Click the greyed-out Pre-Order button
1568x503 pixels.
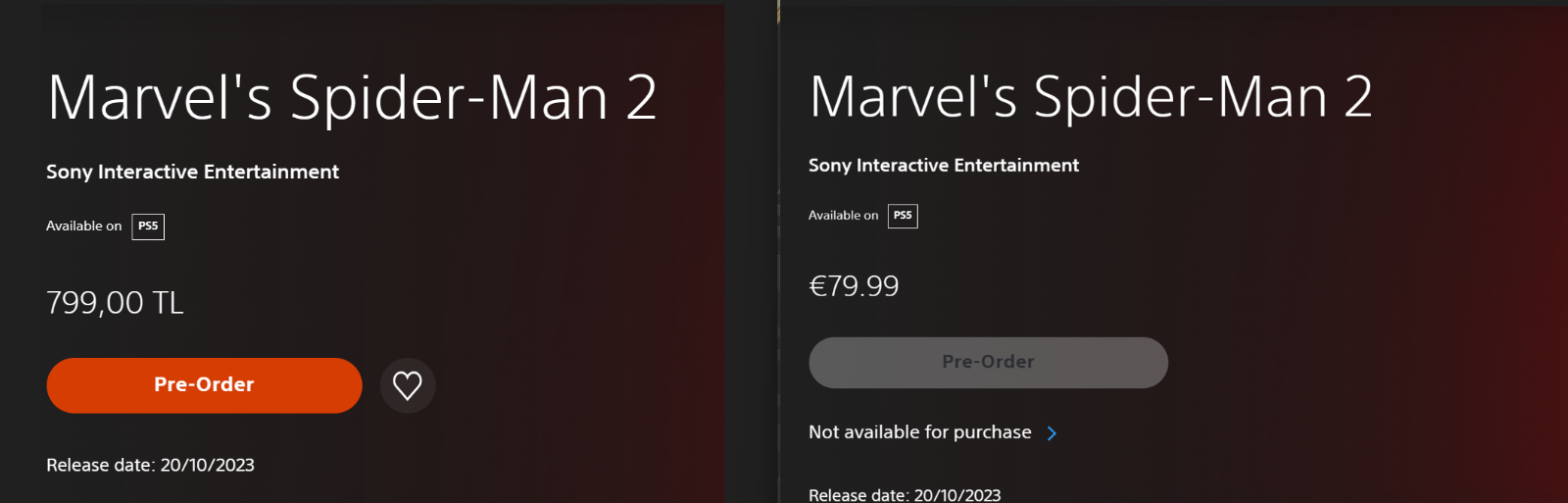click(x=988, y=363)
